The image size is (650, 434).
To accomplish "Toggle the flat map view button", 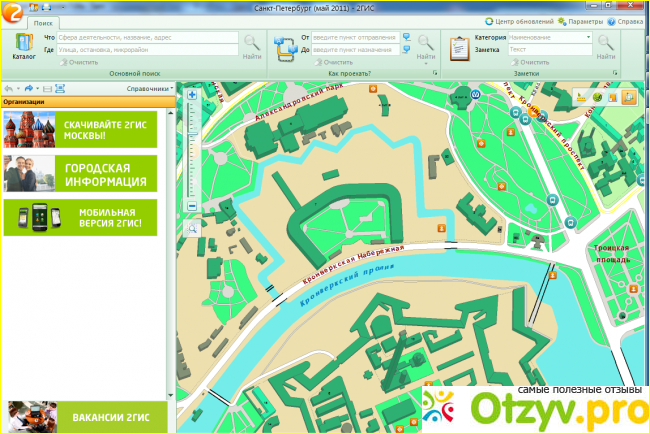I will click(613, 97).
